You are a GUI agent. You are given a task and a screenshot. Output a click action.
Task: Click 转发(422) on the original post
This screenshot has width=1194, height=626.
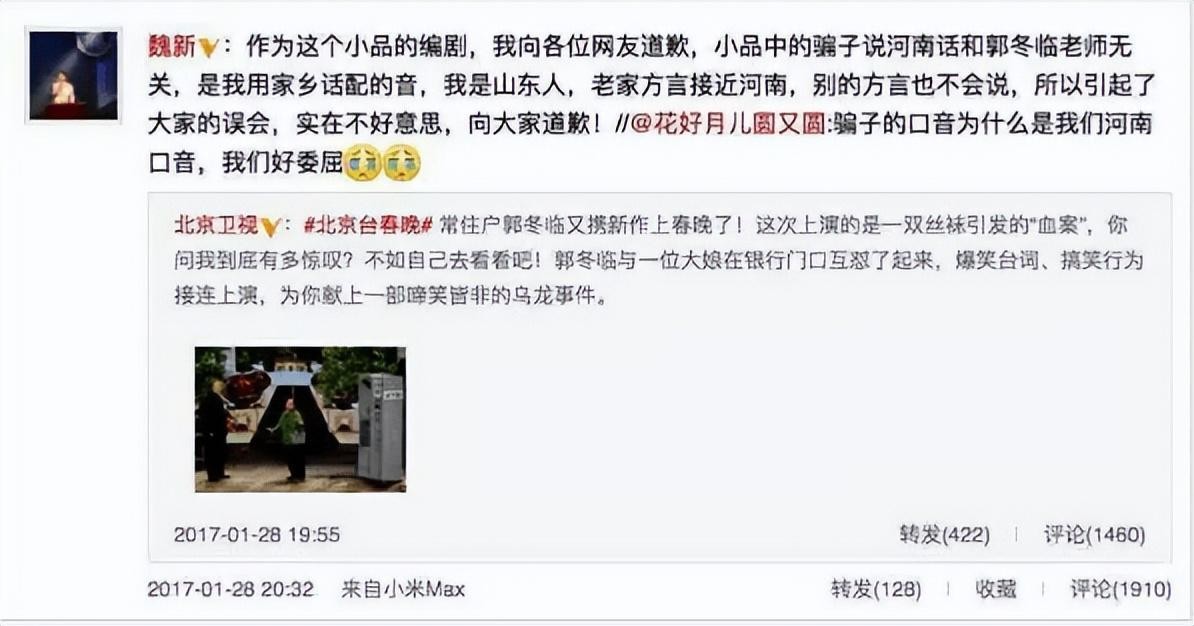click(x=944, y=535)
